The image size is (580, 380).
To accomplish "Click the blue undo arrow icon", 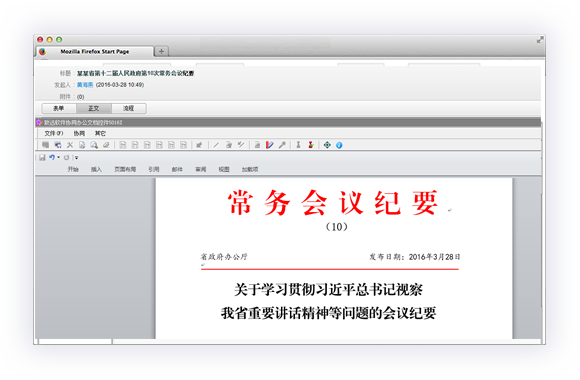I will point(52,157).
